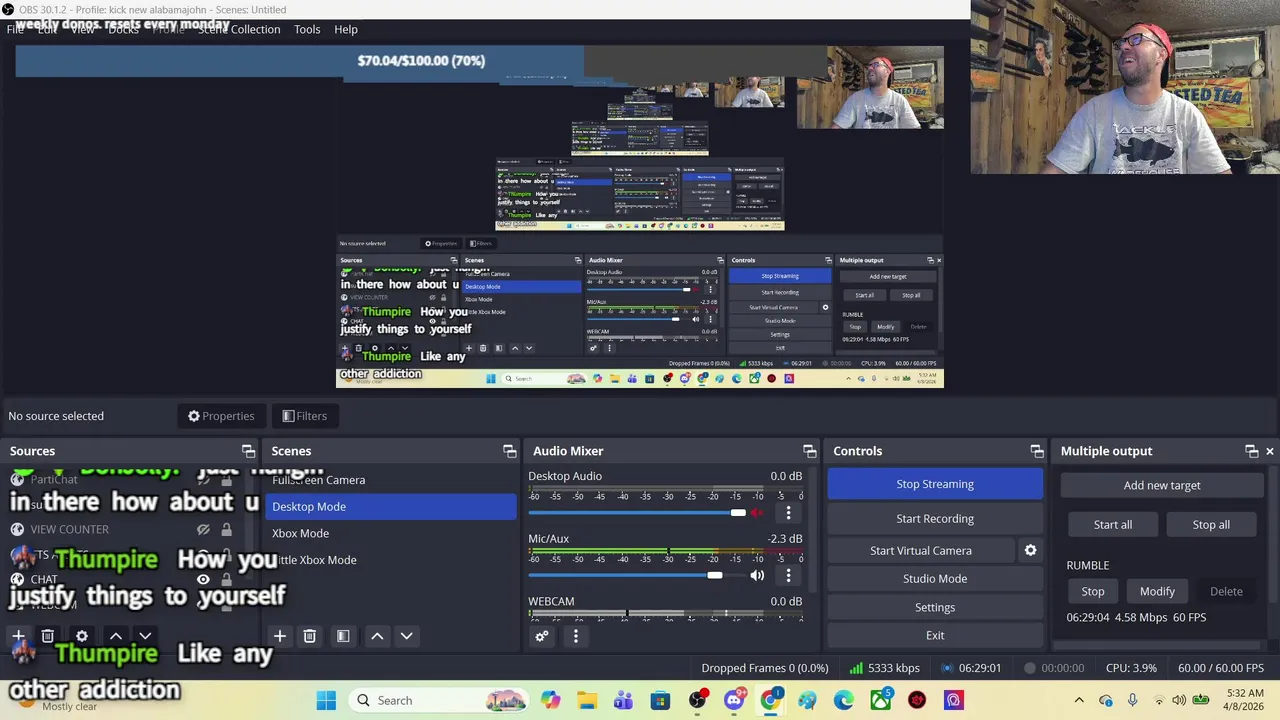Open Virtual Camera settings gear

[x=1030, y=550]
